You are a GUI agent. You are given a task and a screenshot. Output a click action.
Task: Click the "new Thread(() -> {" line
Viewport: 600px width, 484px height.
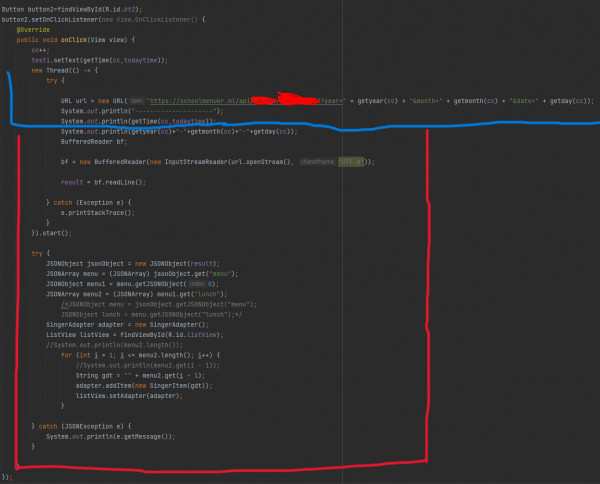click(65, 70)
